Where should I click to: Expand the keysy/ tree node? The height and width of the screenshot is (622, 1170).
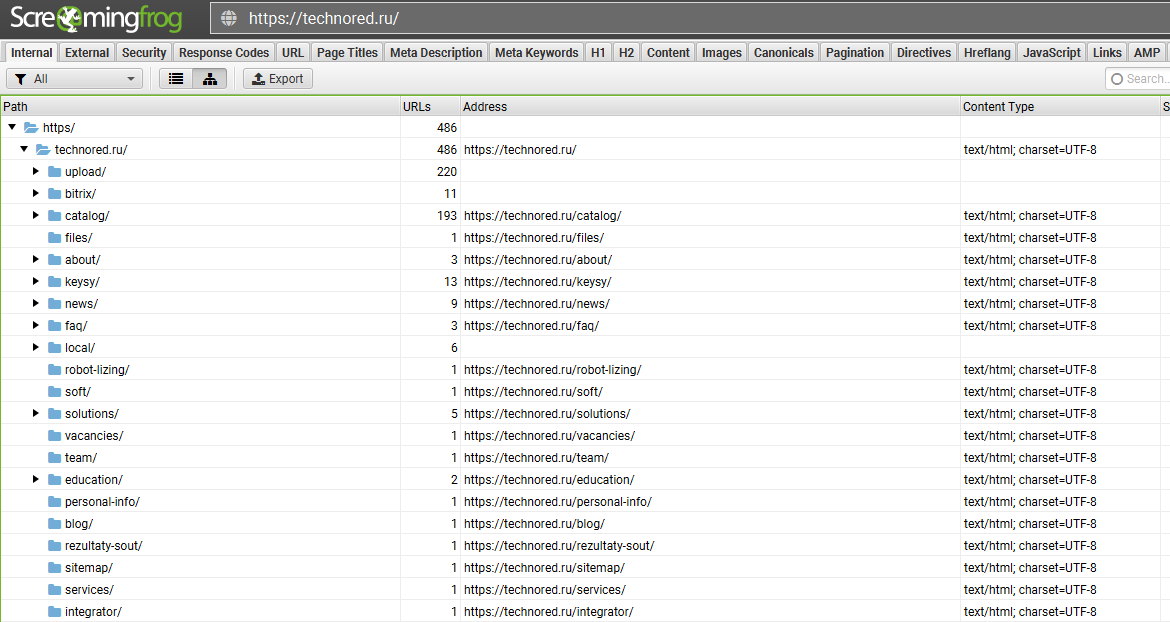pos(36,282)
